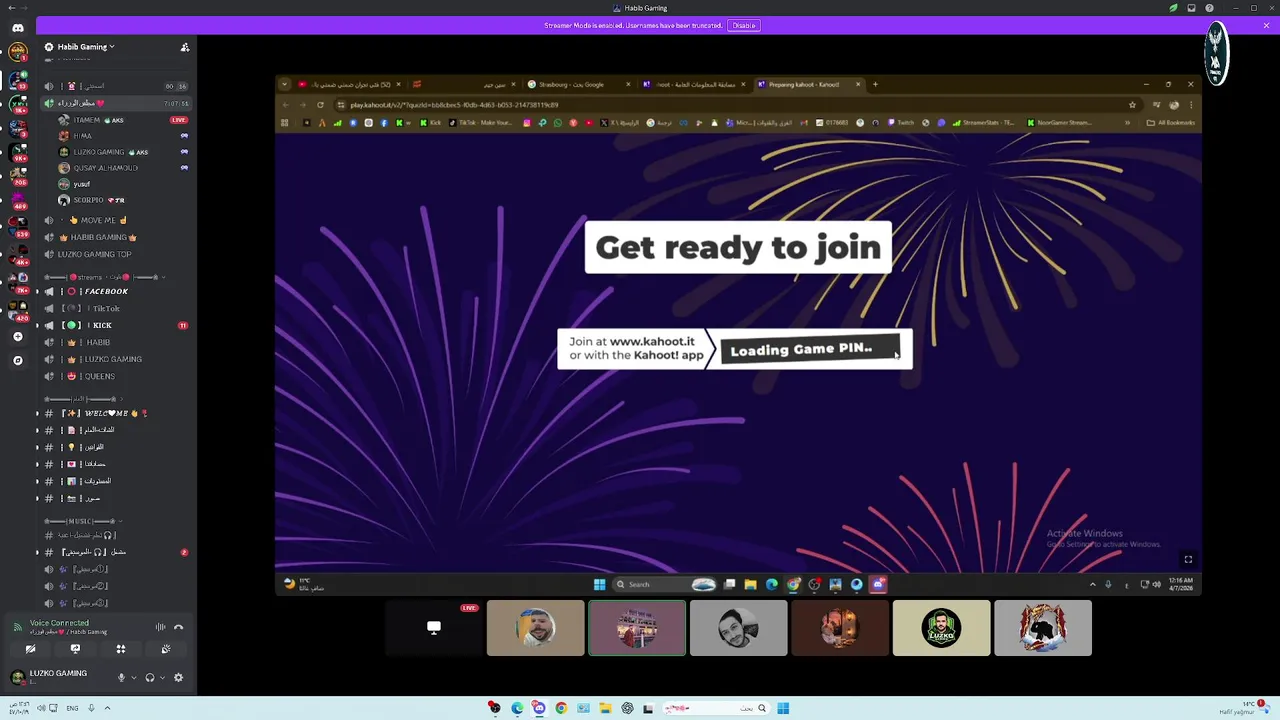This screenshot has width=1280, height=720.
Task: Show hidden tray icons with the chevron
Action: pyautogui.click(x=107, y=708)
